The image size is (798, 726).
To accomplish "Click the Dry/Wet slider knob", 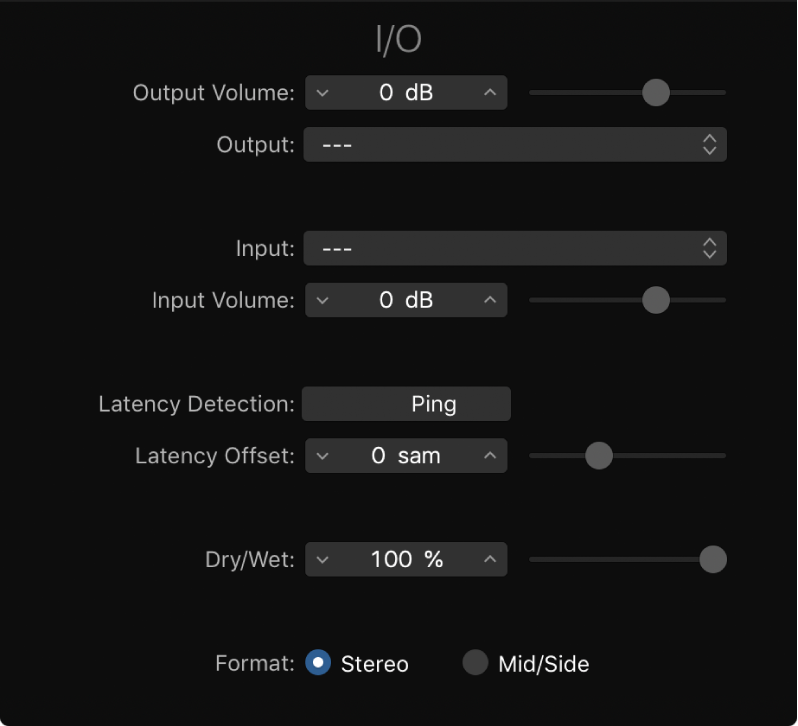I will (x=712, y=560).
